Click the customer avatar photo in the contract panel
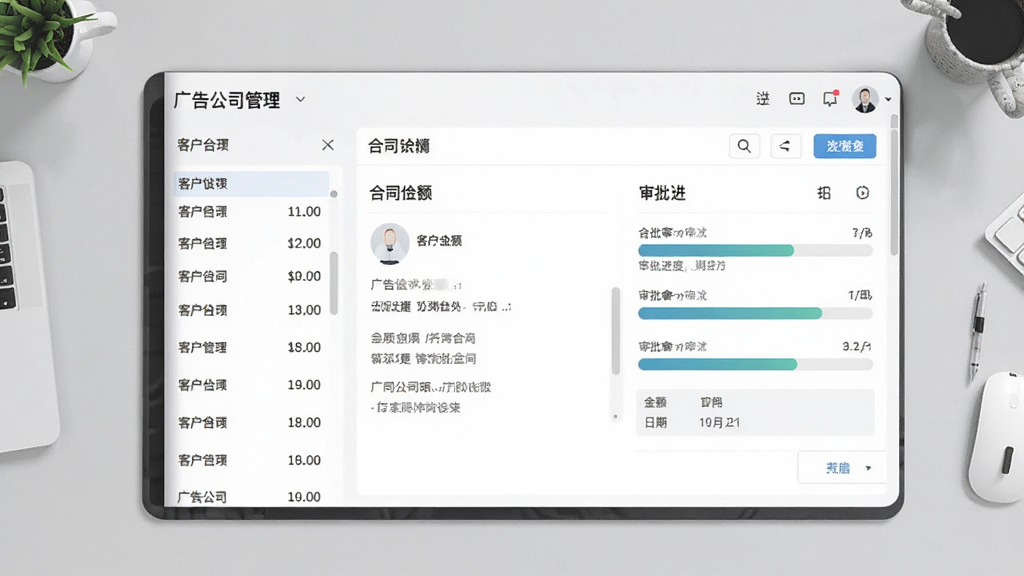The width and height of the screenshot is (1024, 576). [x=390, y=244]
